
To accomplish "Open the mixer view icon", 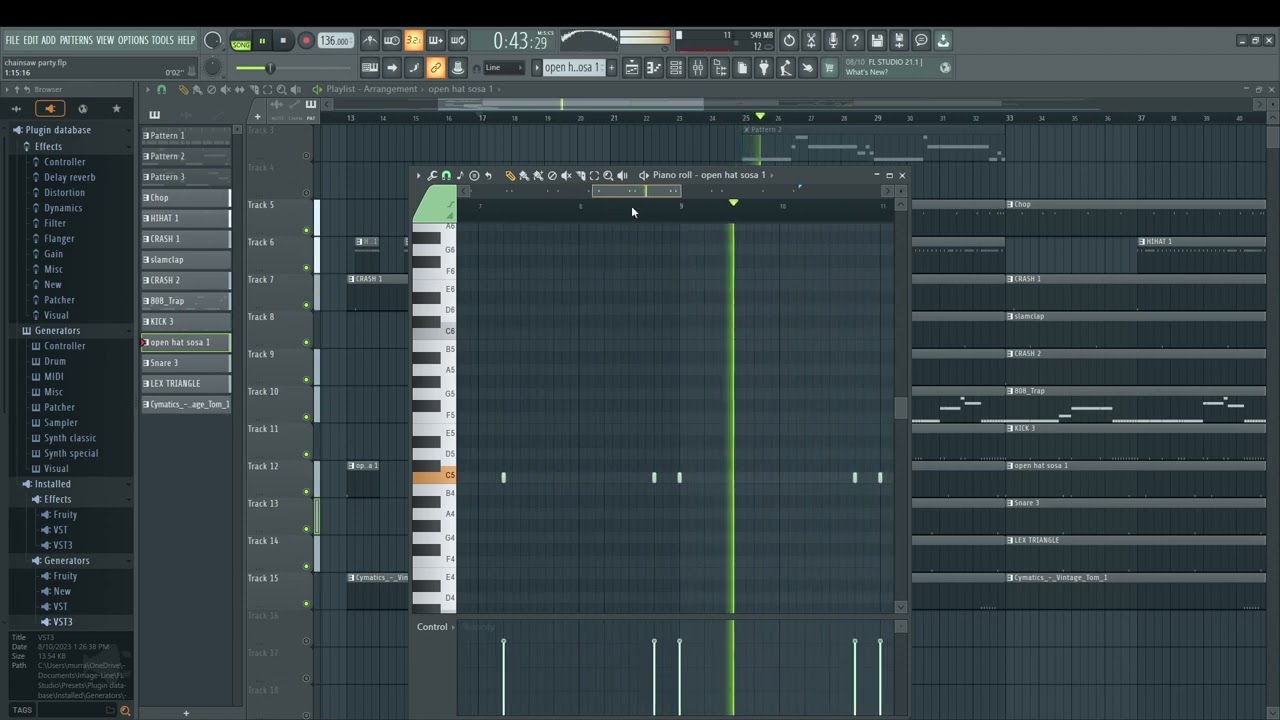I will 698,68.
